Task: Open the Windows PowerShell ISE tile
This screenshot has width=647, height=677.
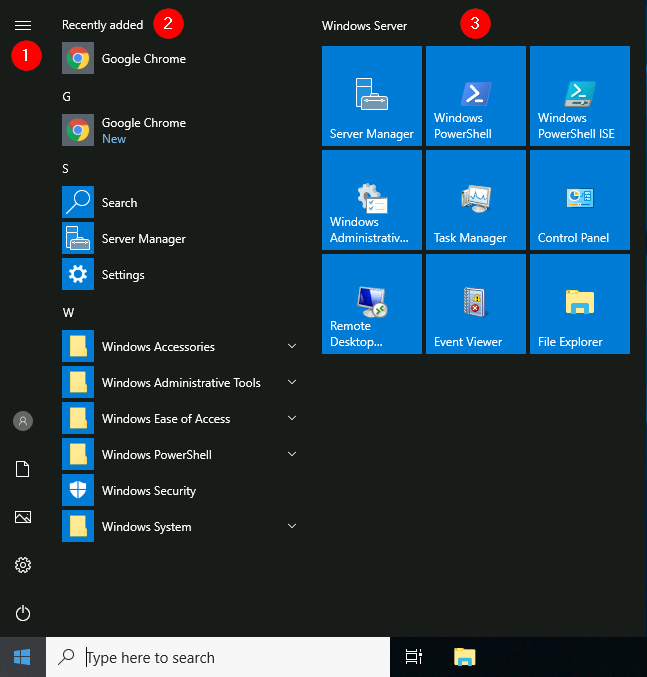Action: click(580, 96)
